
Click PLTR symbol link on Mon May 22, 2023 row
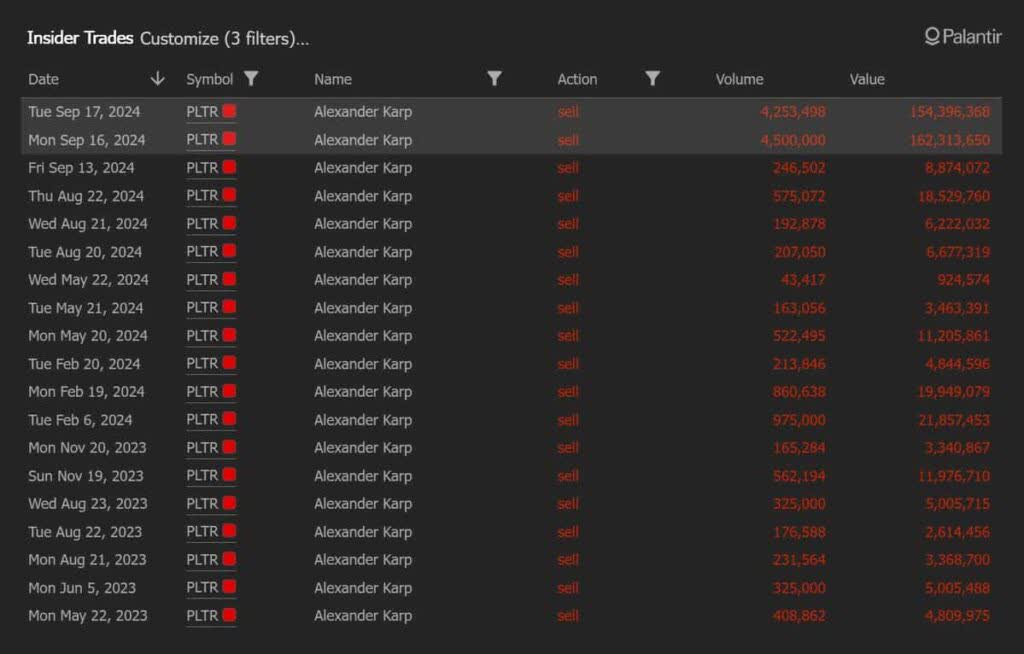pyautogui.click(x=202, y=616)
